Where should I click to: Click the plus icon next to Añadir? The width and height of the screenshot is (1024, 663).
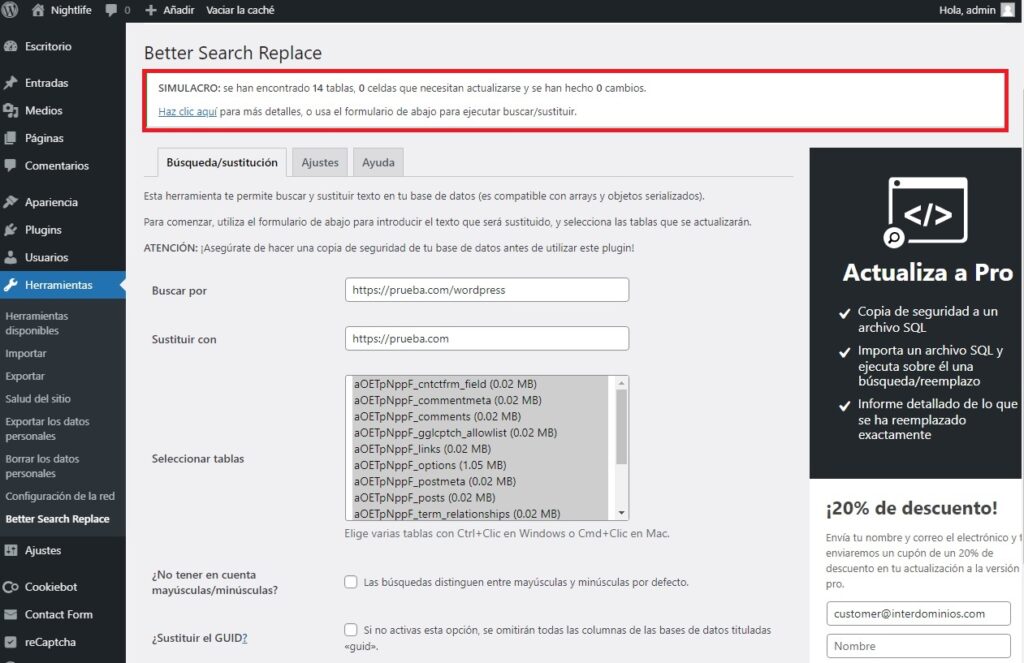[151, 10]
